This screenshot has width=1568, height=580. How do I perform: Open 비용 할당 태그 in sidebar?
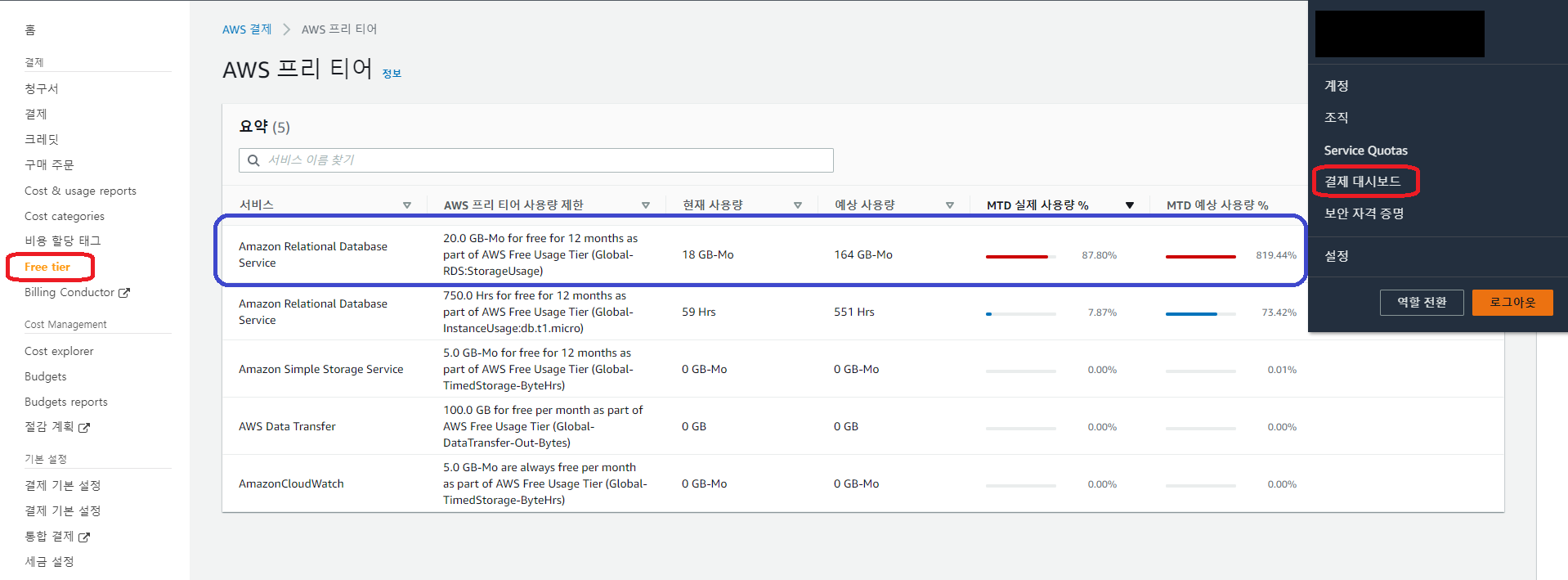(63, 241)
